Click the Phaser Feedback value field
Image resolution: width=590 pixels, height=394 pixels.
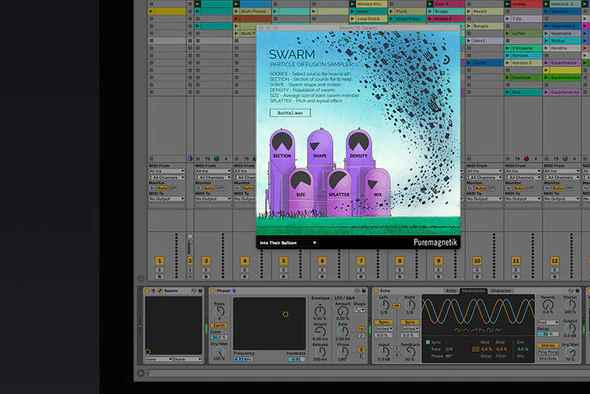point(296,359)
